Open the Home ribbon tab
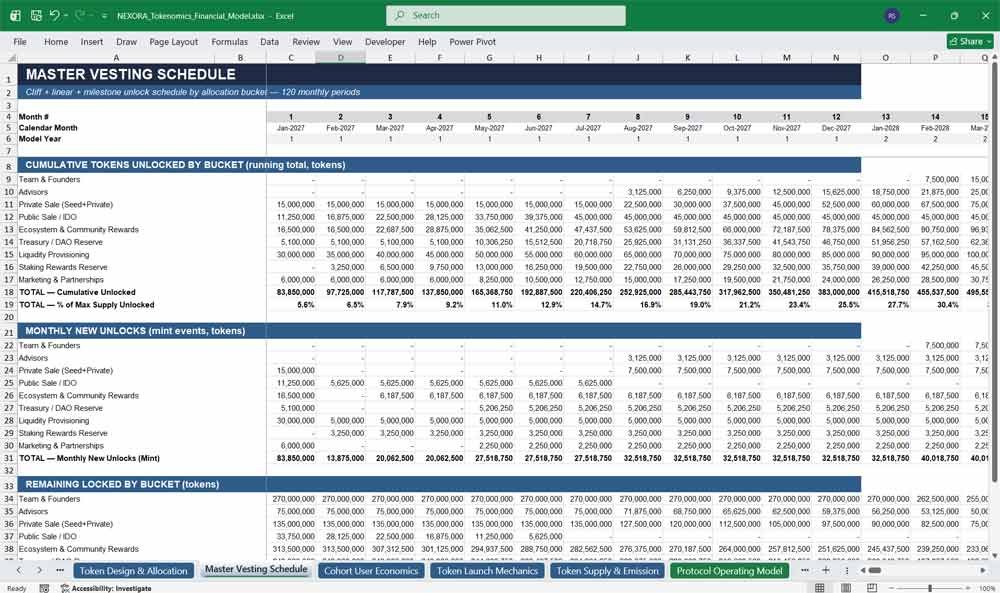Screen dimensions: 1000x593 [56, 41]
